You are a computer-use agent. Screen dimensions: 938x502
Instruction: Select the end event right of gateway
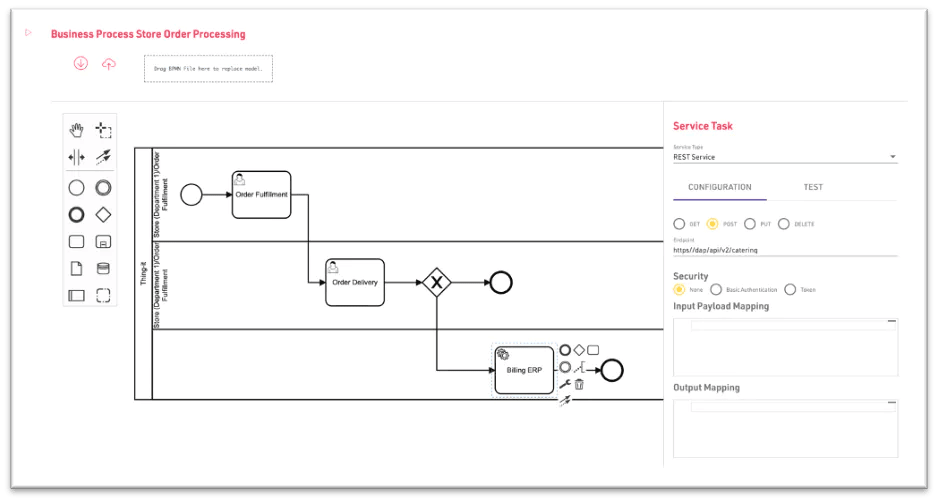(501, 282)
